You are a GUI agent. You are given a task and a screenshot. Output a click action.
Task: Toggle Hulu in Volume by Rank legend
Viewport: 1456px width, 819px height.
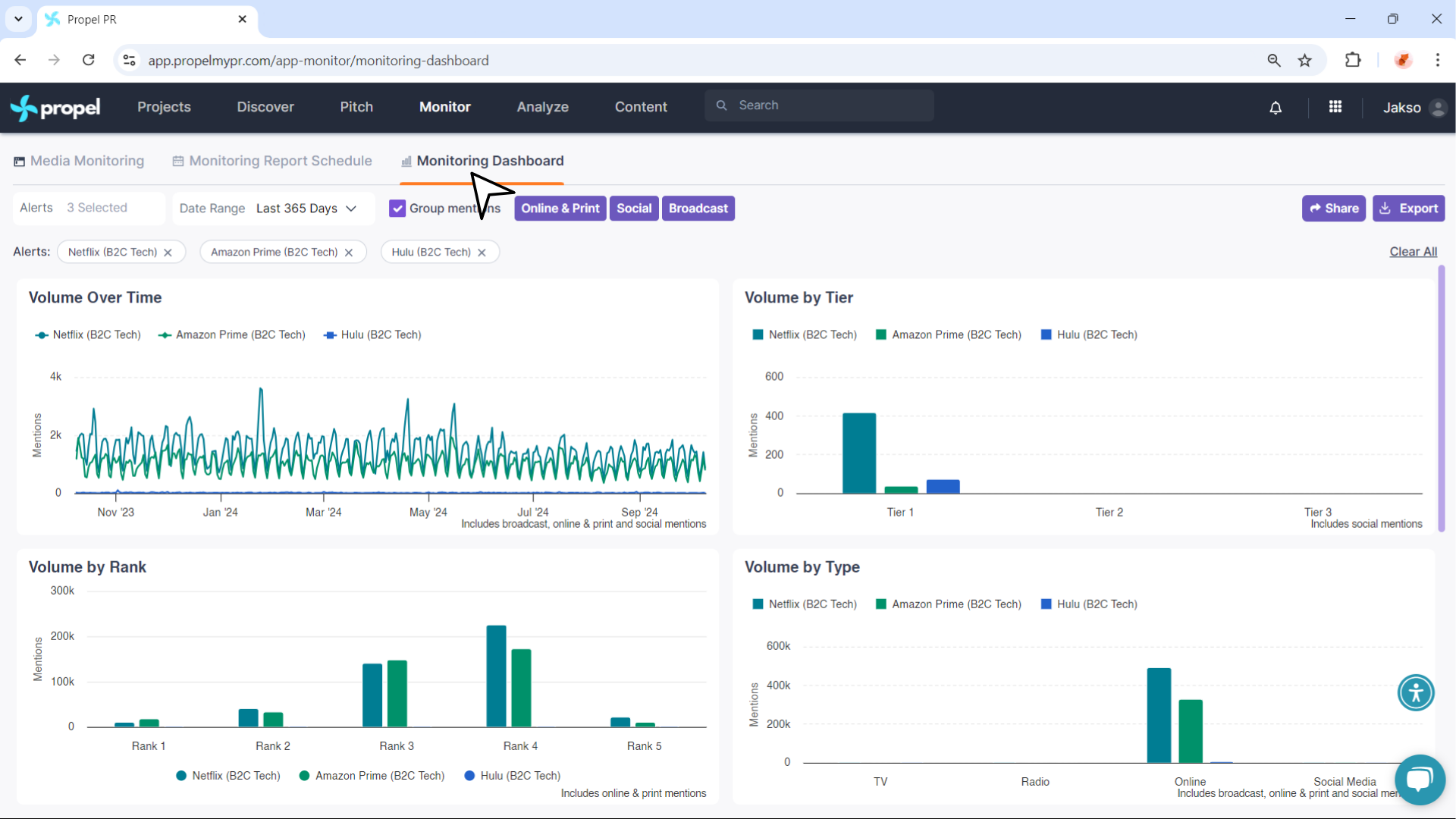512,776
